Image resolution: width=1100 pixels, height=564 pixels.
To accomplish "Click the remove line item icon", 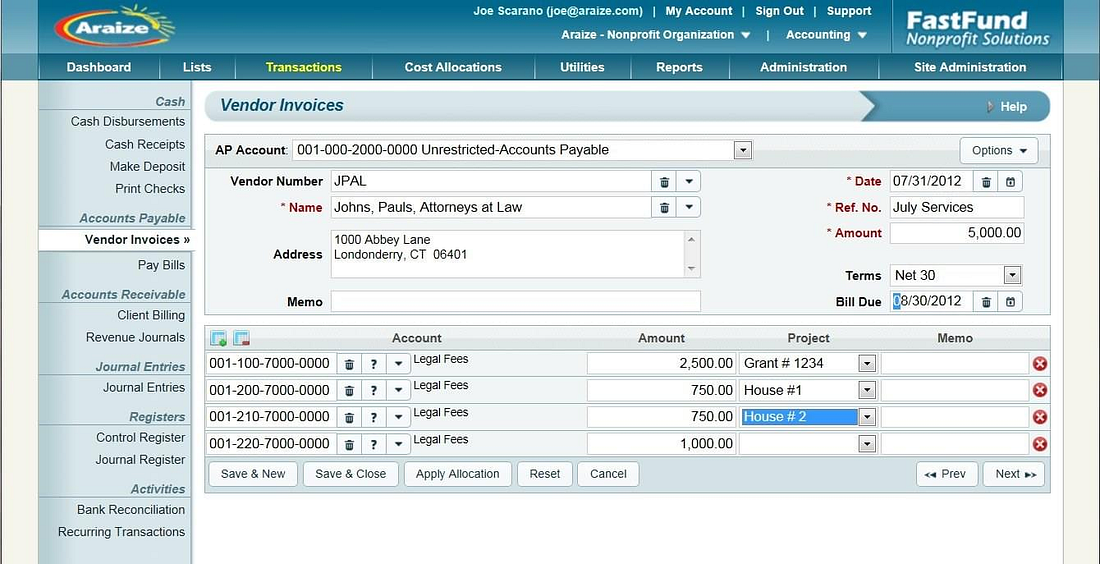I will pyautogui.click(x=241, y=338).
